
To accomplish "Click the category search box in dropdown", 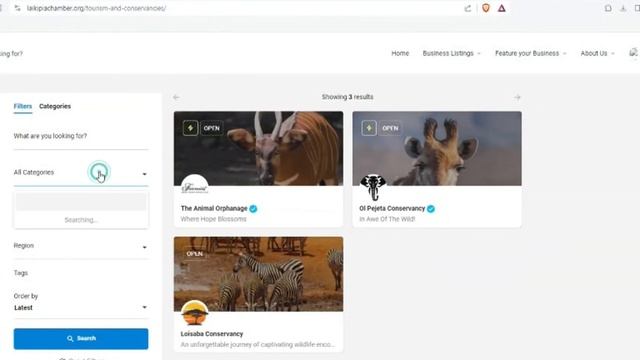I will tap(81, 202).
